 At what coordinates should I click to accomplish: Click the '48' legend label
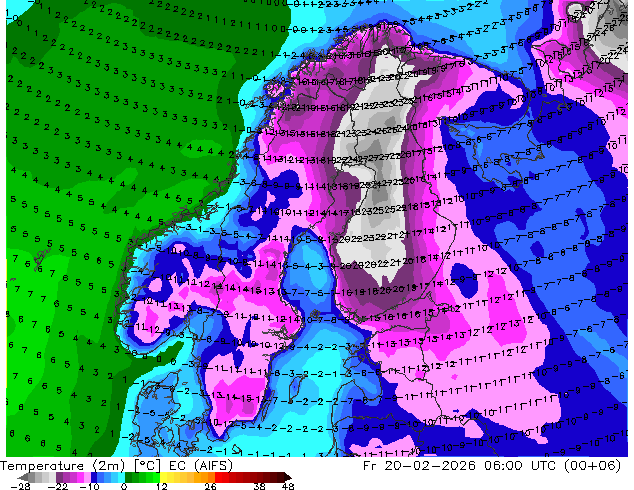[288, 486]
